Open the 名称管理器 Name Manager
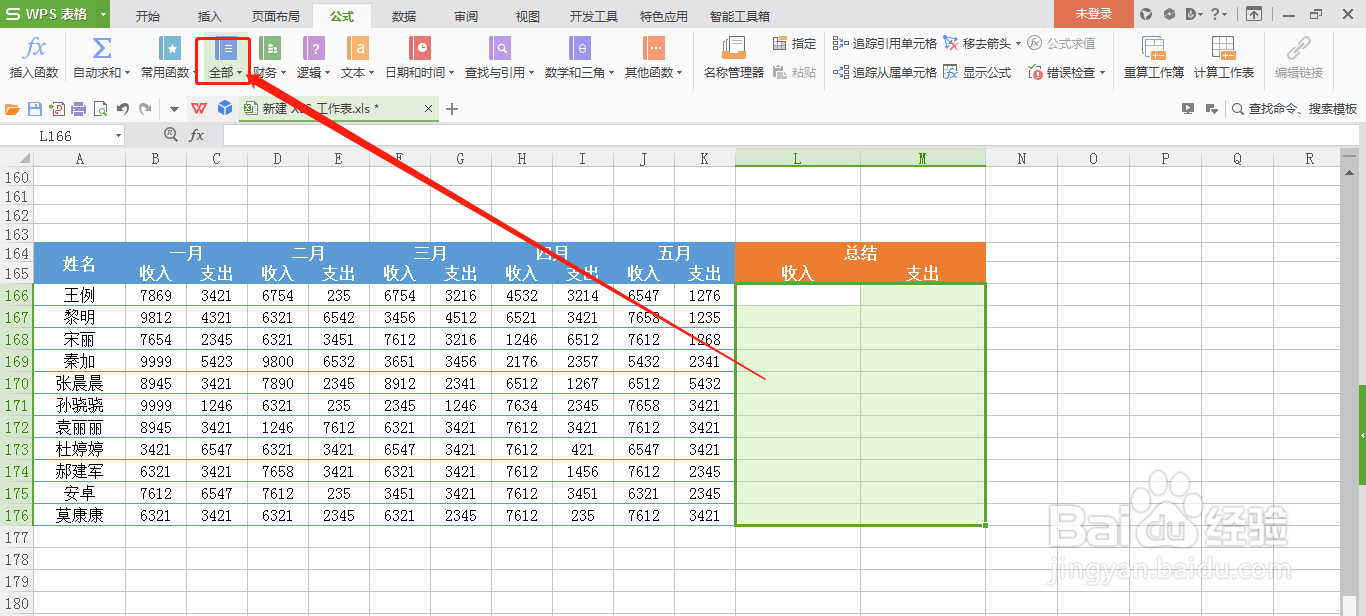This screenshot has height=616, width=1366. [x=734, y=58]
